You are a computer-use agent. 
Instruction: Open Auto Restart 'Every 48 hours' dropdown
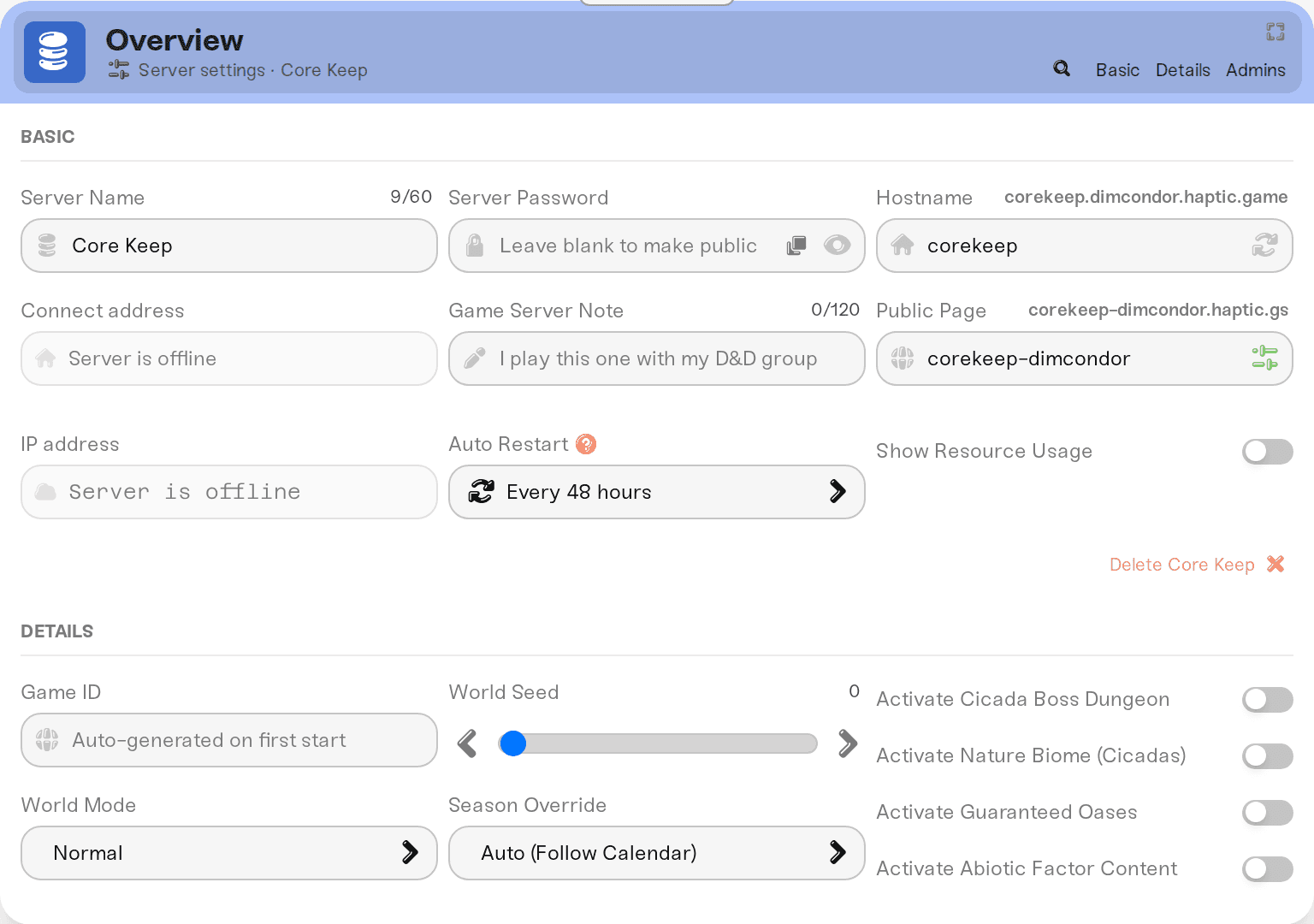pyautogui.click(x=657, y=492)
